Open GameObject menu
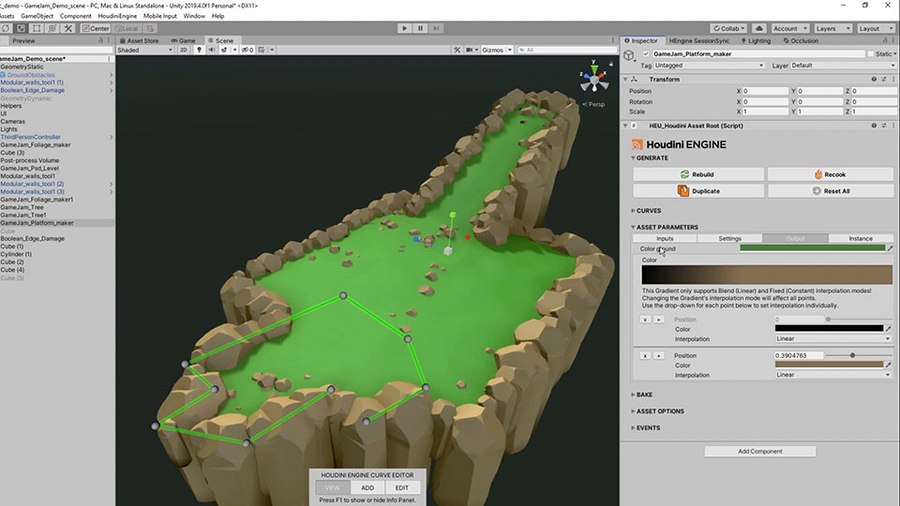The height and width of the screenshot is (506, 900). click(37, 16)
